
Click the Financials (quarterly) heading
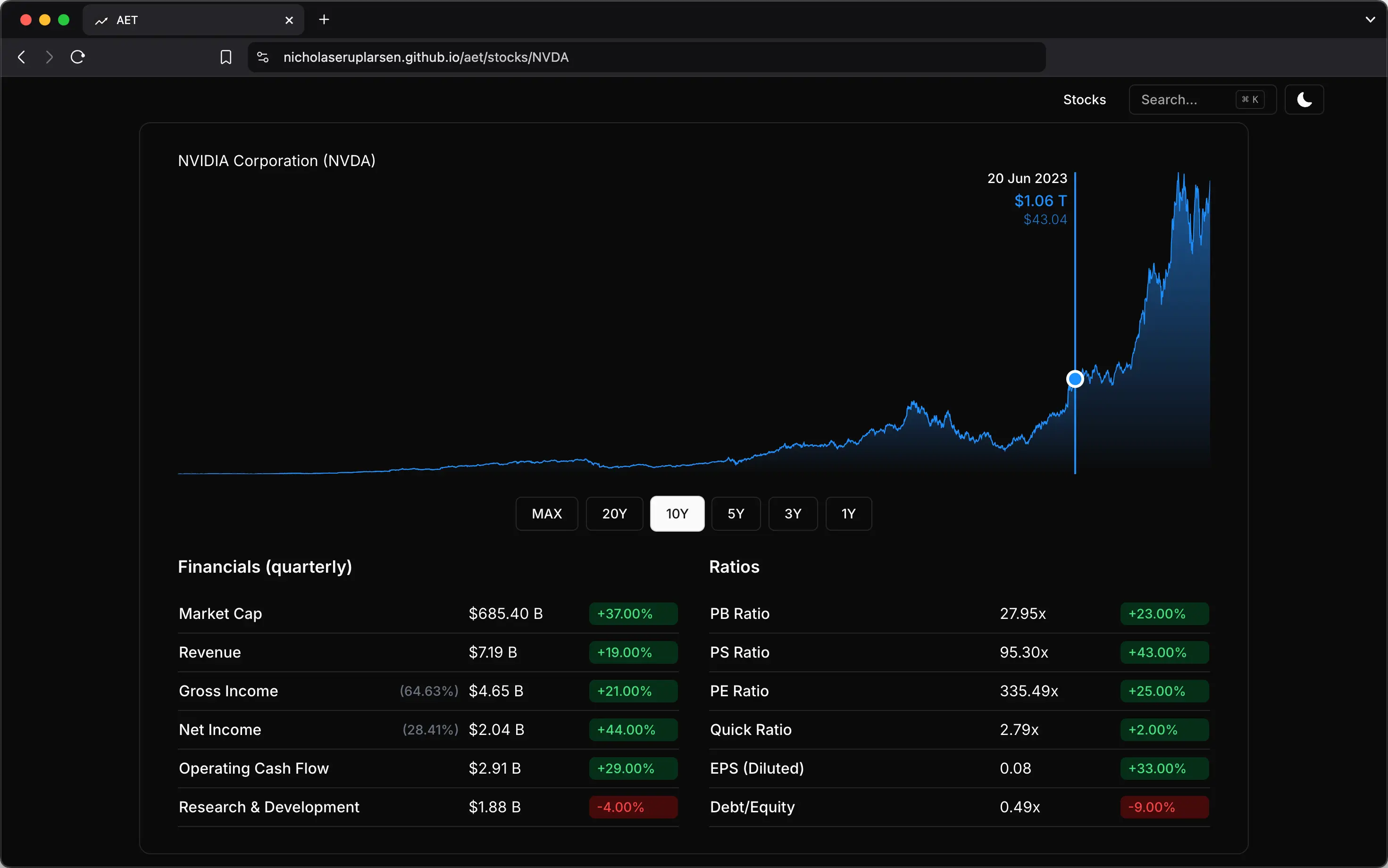point(265,567)
